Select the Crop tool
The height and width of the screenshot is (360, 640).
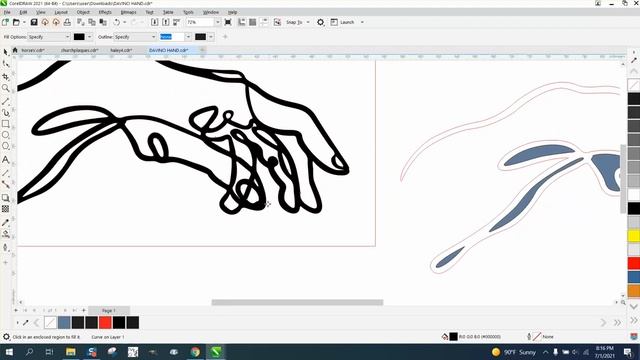tap(5, 77)
